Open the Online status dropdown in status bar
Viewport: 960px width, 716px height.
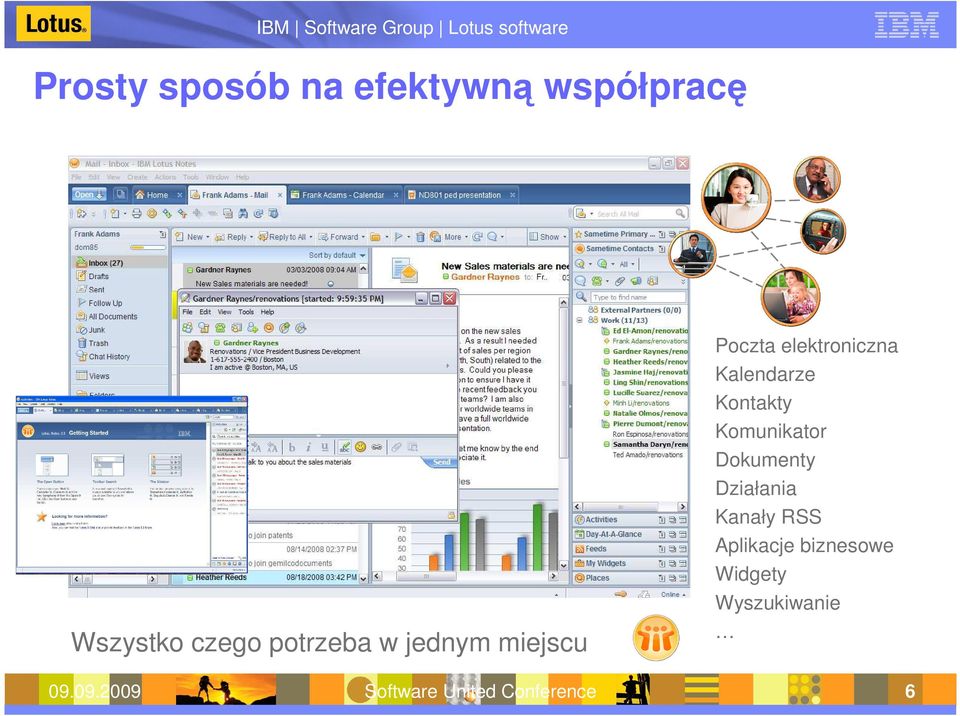[673, 594]
